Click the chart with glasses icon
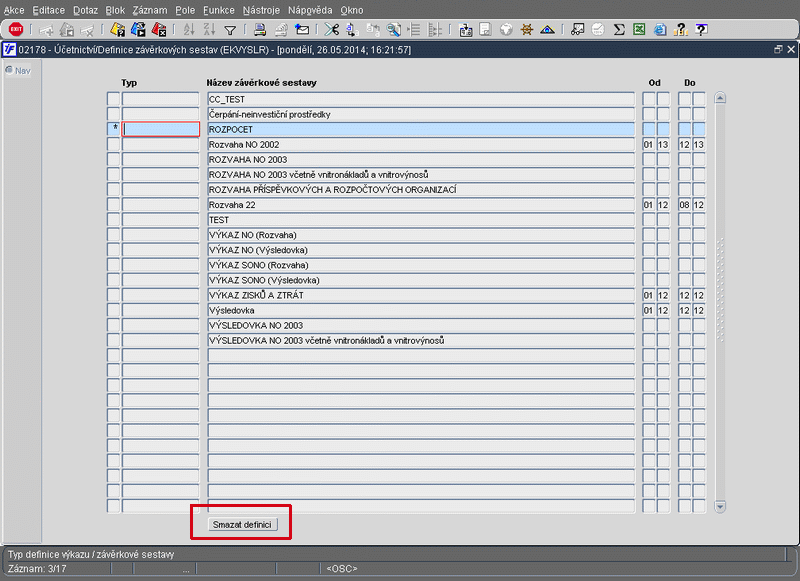800x581 pixels. point(578,30)
